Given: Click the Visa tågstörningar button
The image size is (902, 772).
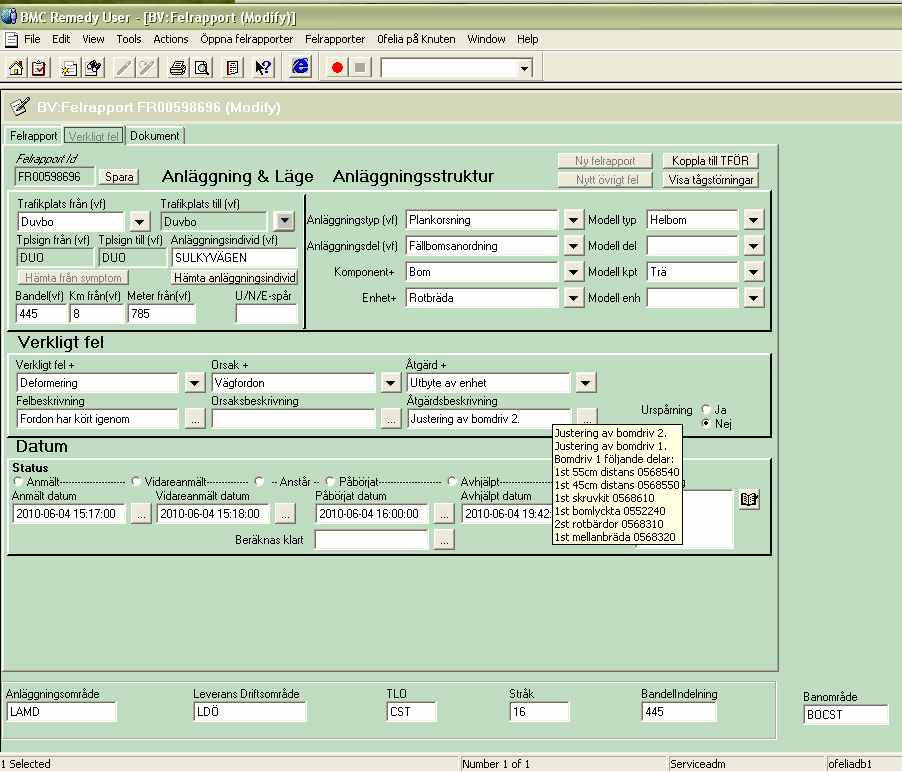Looking at the screenshot, I should [x=710, y=179].
